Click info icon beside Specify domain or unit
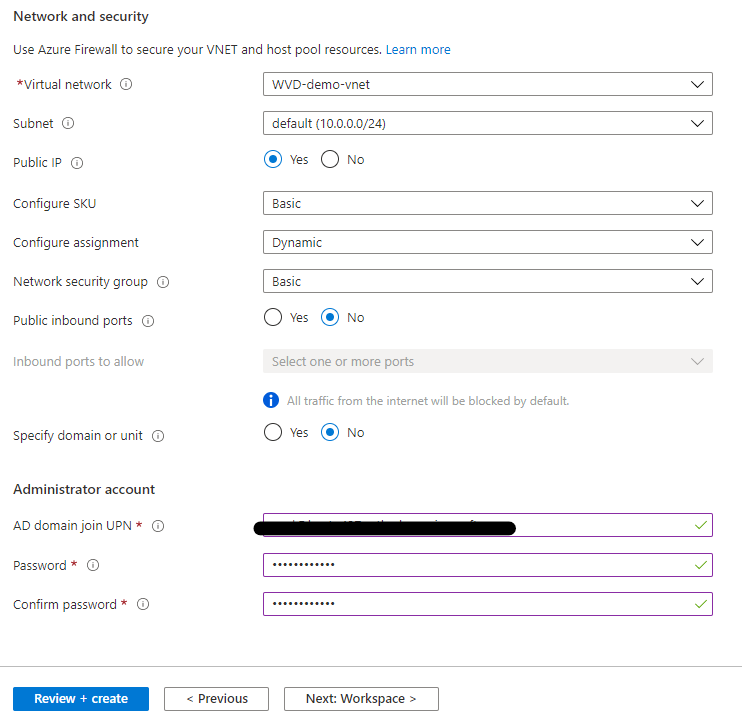 (158, 436)
